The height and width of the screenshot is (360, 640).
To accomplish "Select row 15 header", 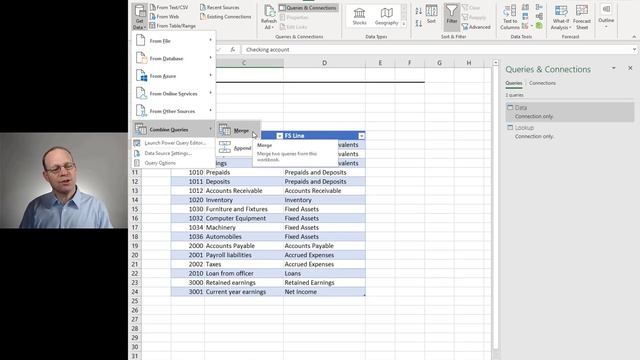I will (135, 209).
